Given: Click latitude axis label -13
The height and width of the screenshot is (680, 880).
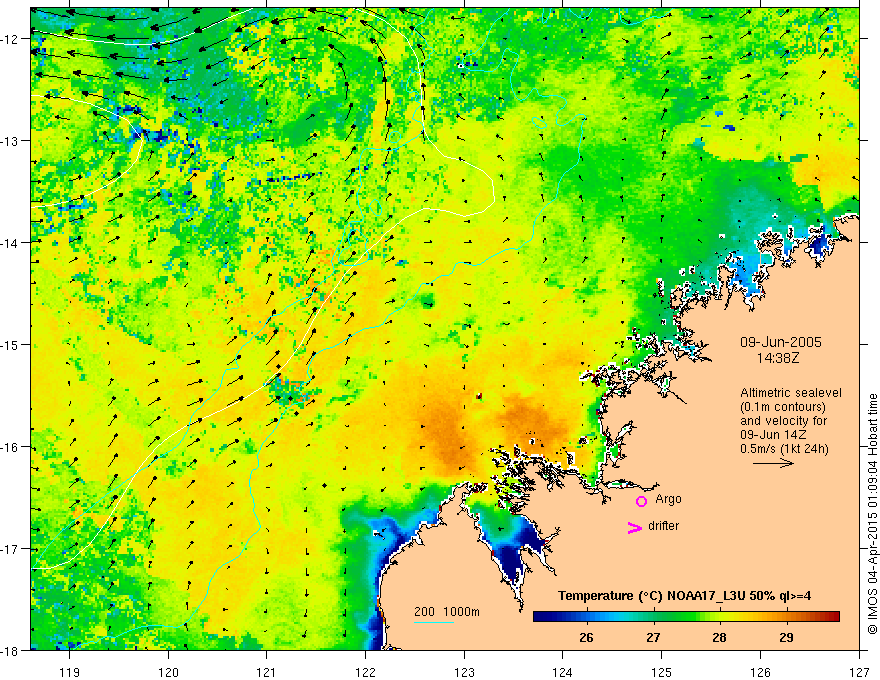Looking at the screenshot, I should 11,141.
